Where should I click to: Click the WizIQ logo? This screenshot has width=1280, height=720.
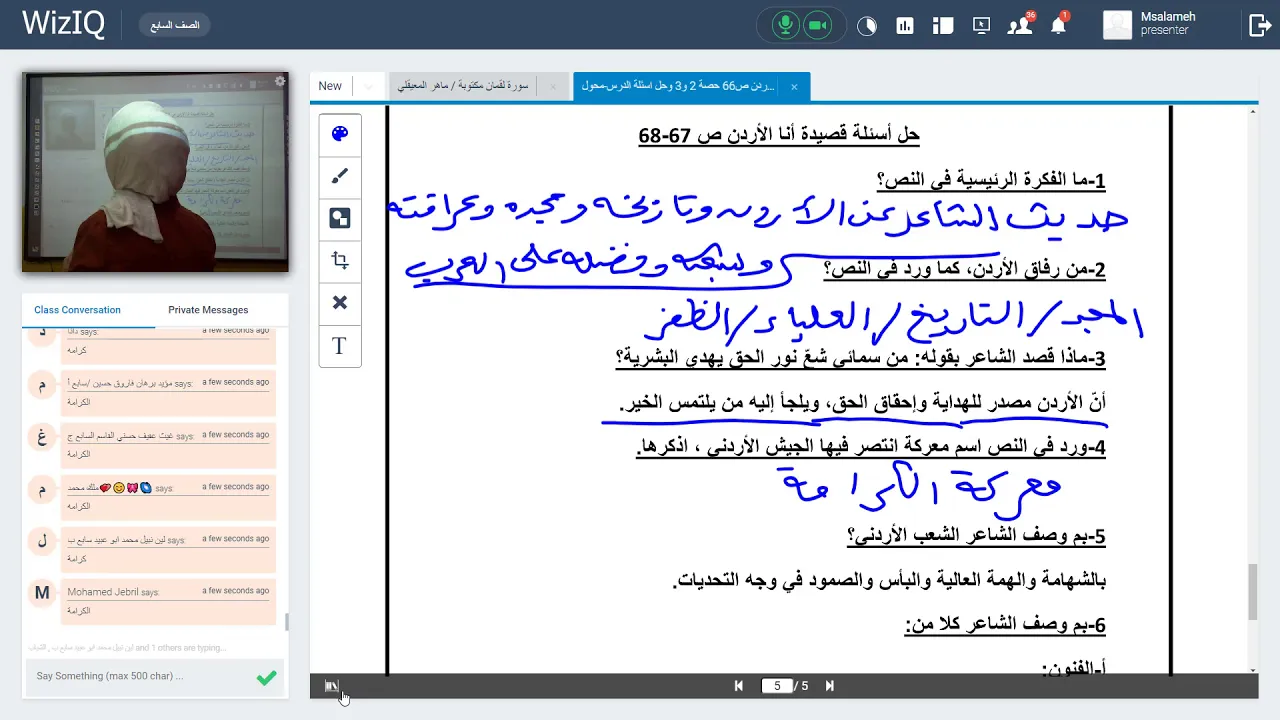(63, 24)
